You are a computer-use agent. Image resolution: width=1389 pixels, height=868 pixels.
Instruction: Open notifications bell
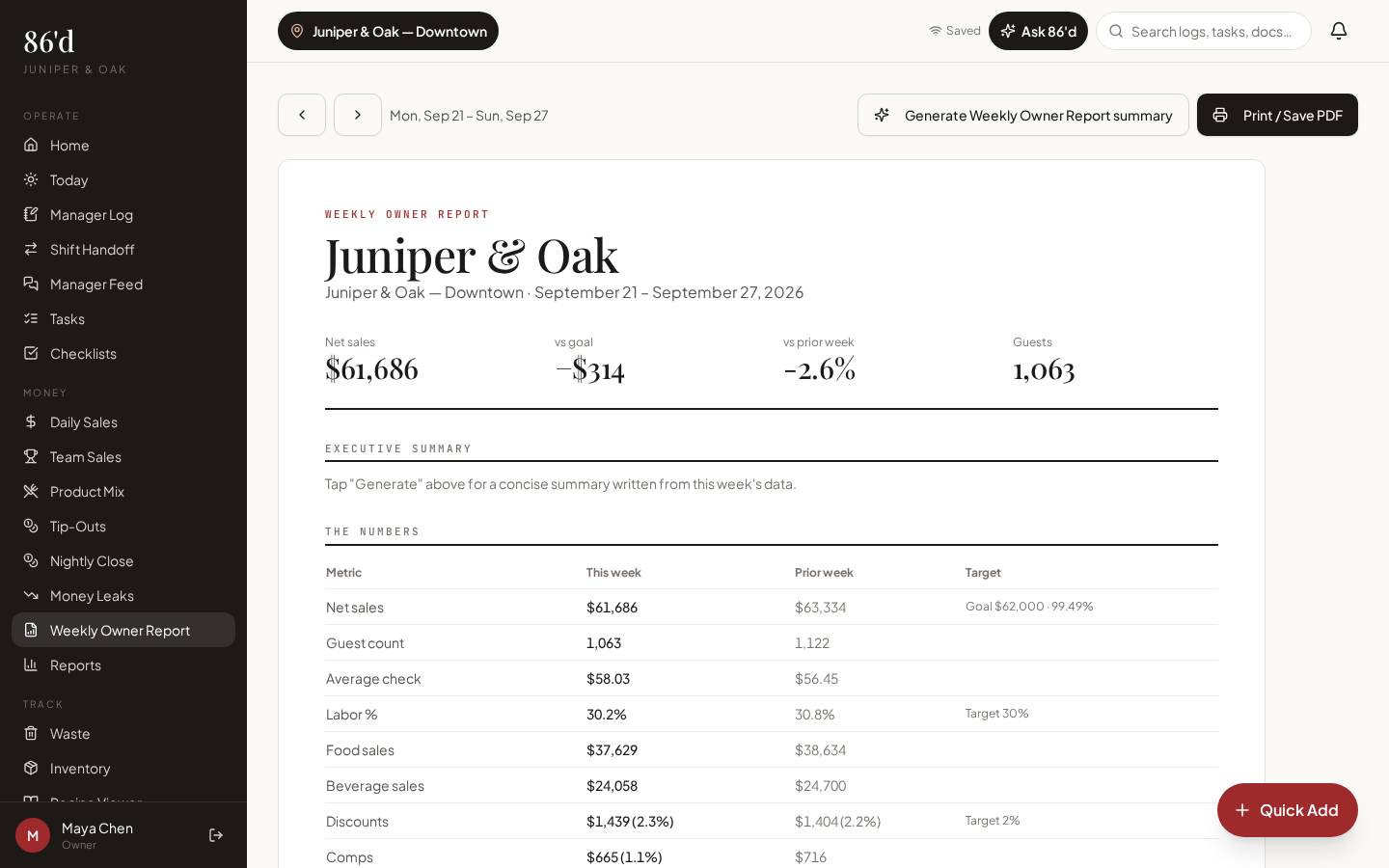tap(1339, 31)
